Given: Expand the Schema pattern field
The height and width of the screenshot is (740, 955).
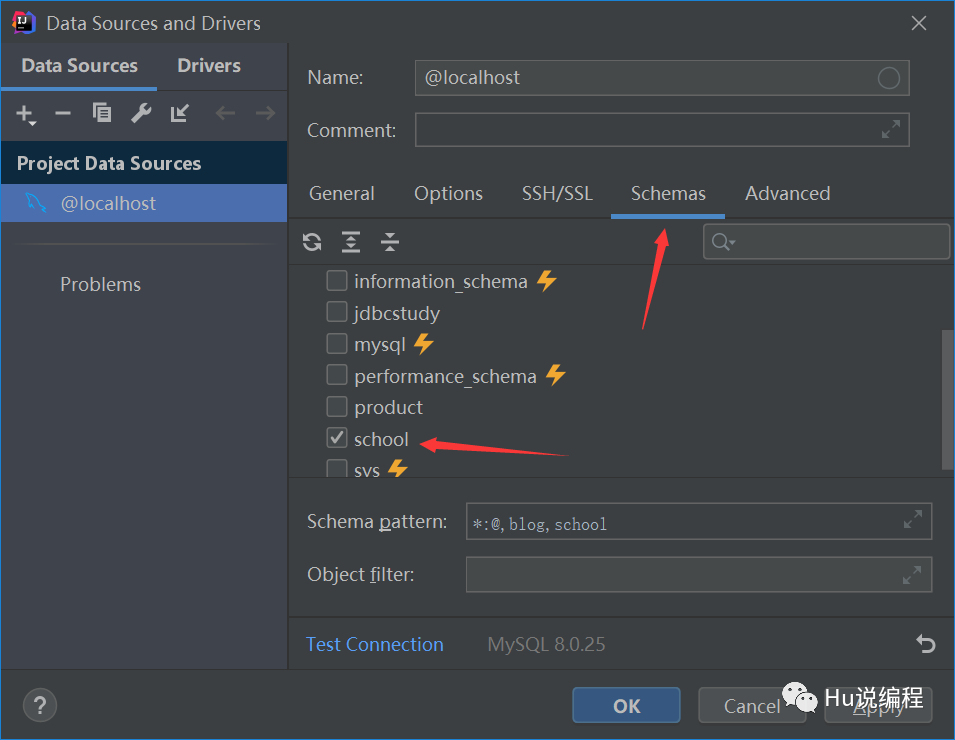Looking at the screenshot, I should [x=912, y=520].
